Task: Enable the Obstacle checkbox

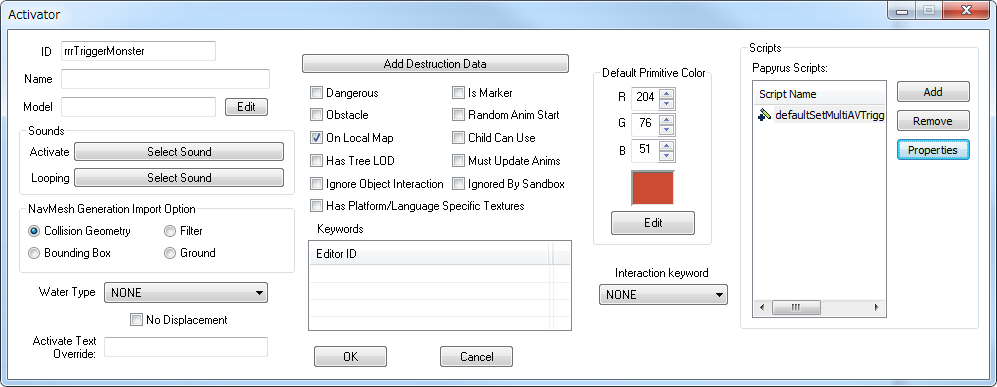Action: 316,115
